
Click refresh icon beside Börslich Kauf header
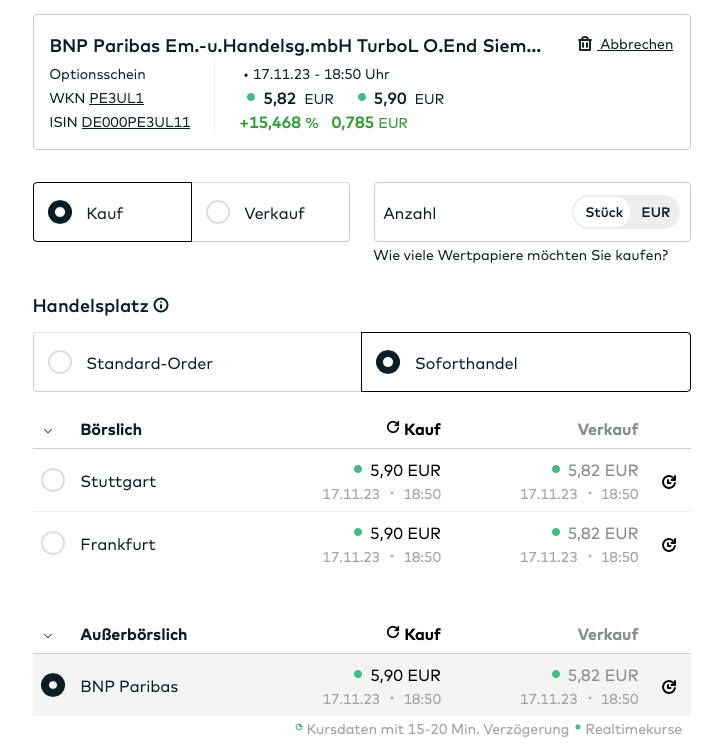point(393,428)
